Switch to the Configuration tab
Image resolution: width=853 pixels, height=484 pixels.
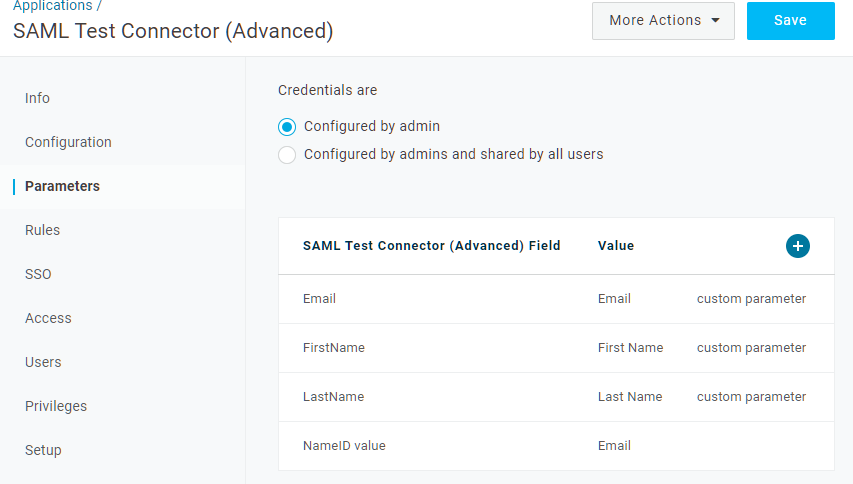click(x=68, y=142)
